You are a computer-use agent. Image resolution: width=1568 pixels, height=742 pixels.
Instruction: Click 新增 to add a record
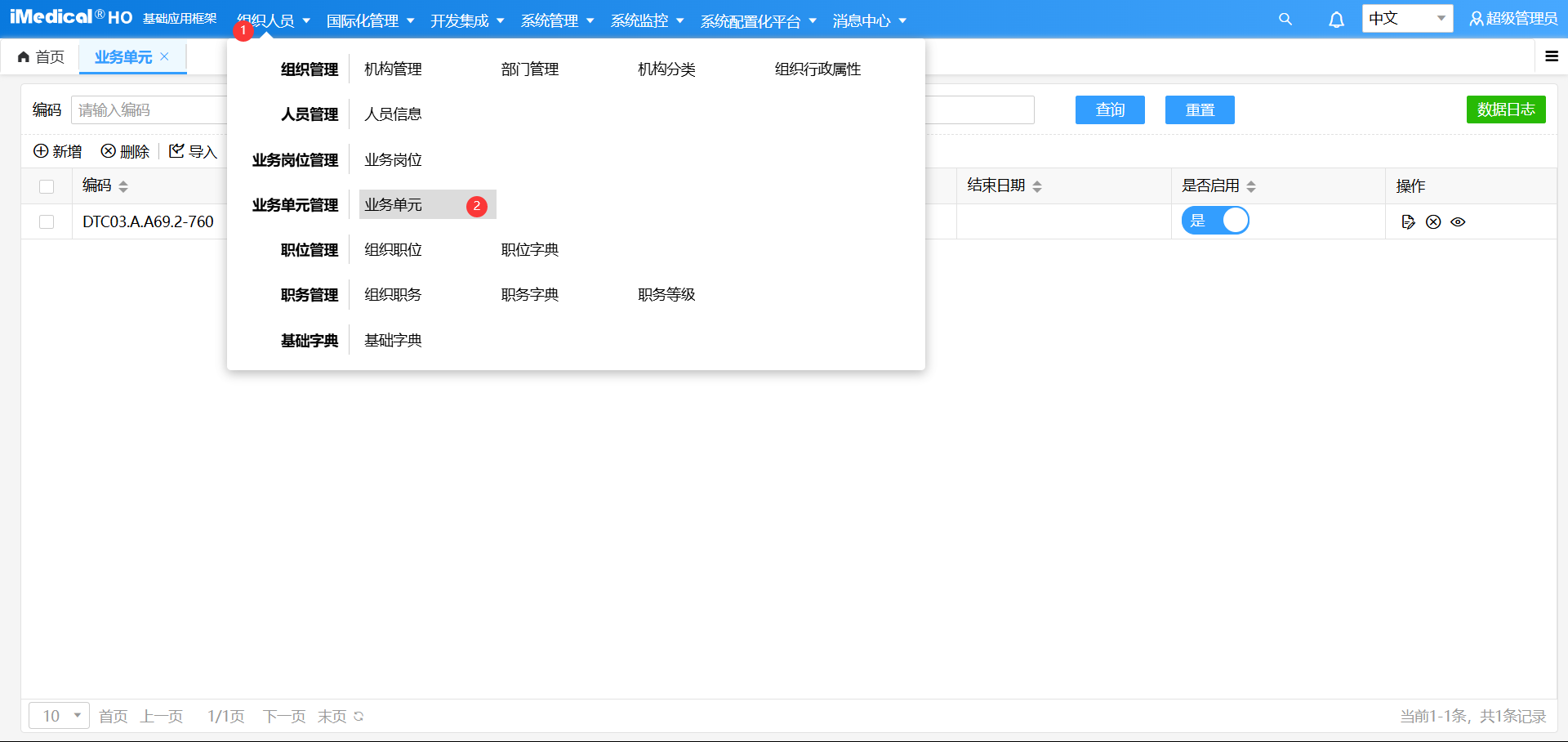click(57, 151)
